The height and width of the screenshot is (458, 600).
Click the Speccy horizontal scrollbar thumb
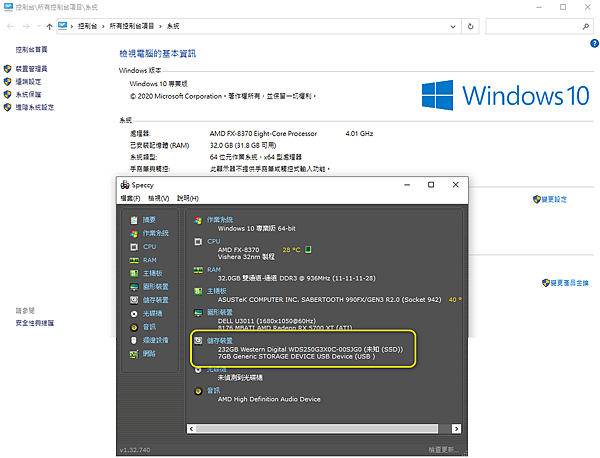coord(317,429)
